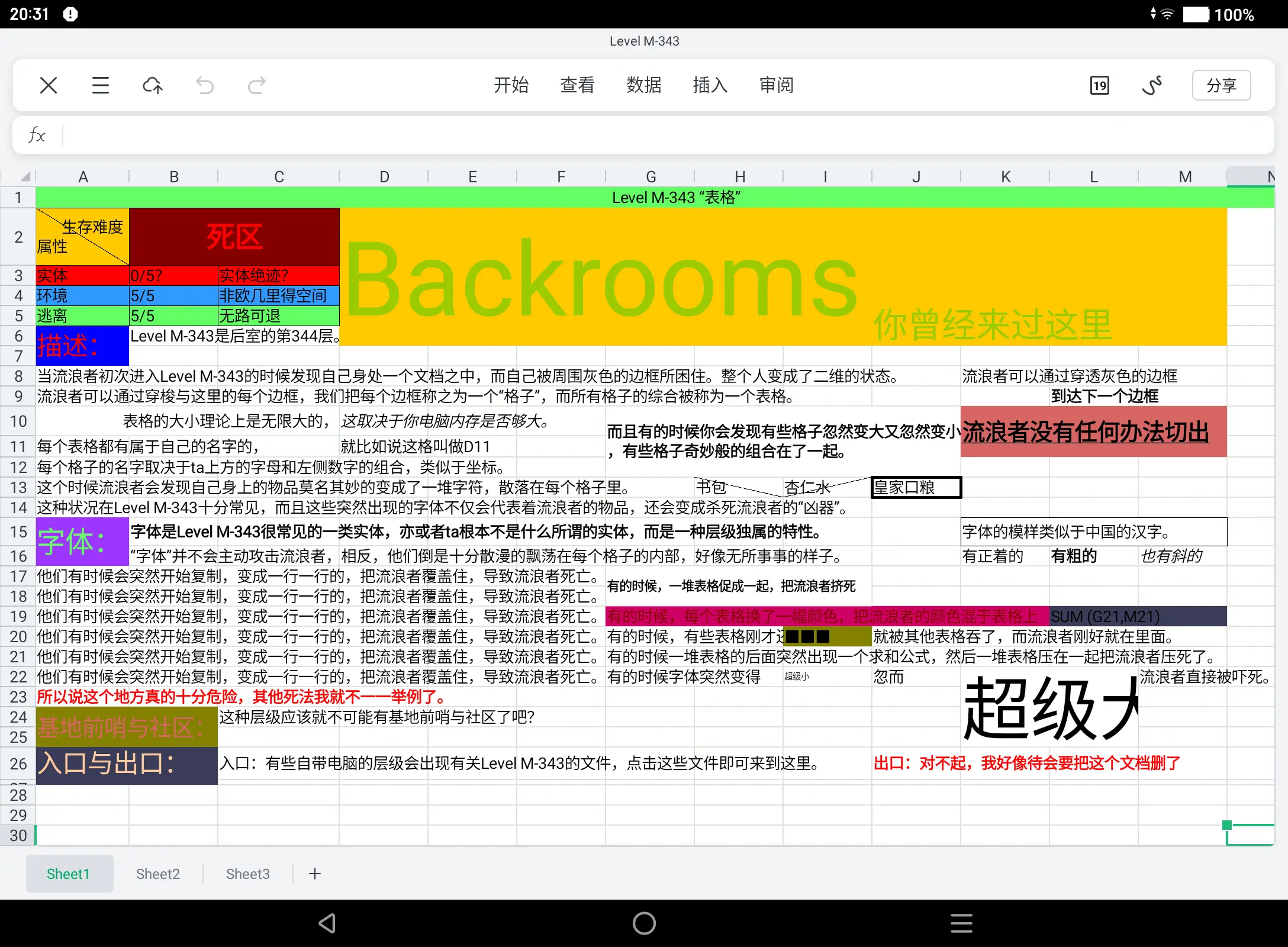Switch to Sheet2 tab
Screen dimensions: 1288x947
[x=158, y=874]
